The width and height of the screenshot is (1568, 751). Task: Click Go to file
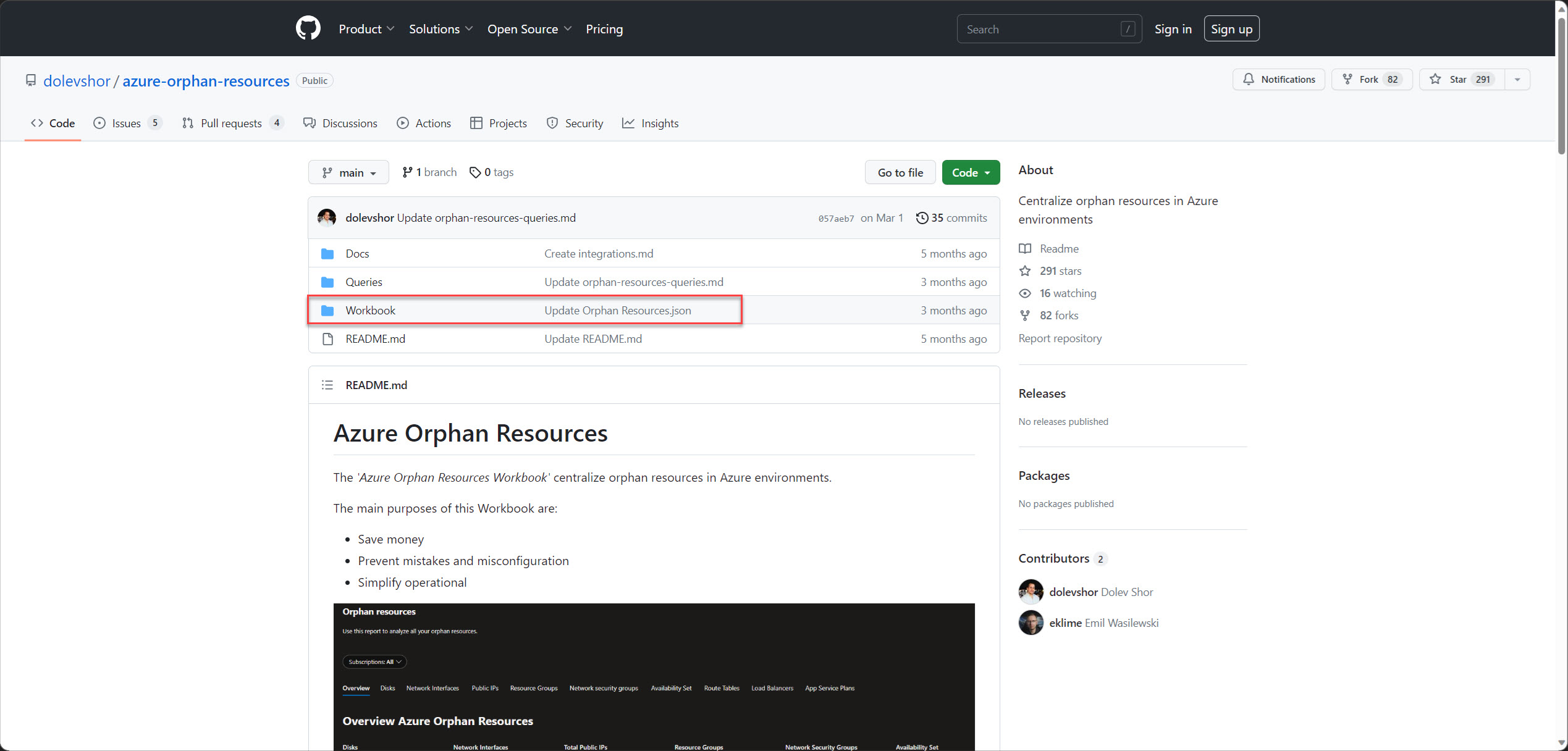900,172
